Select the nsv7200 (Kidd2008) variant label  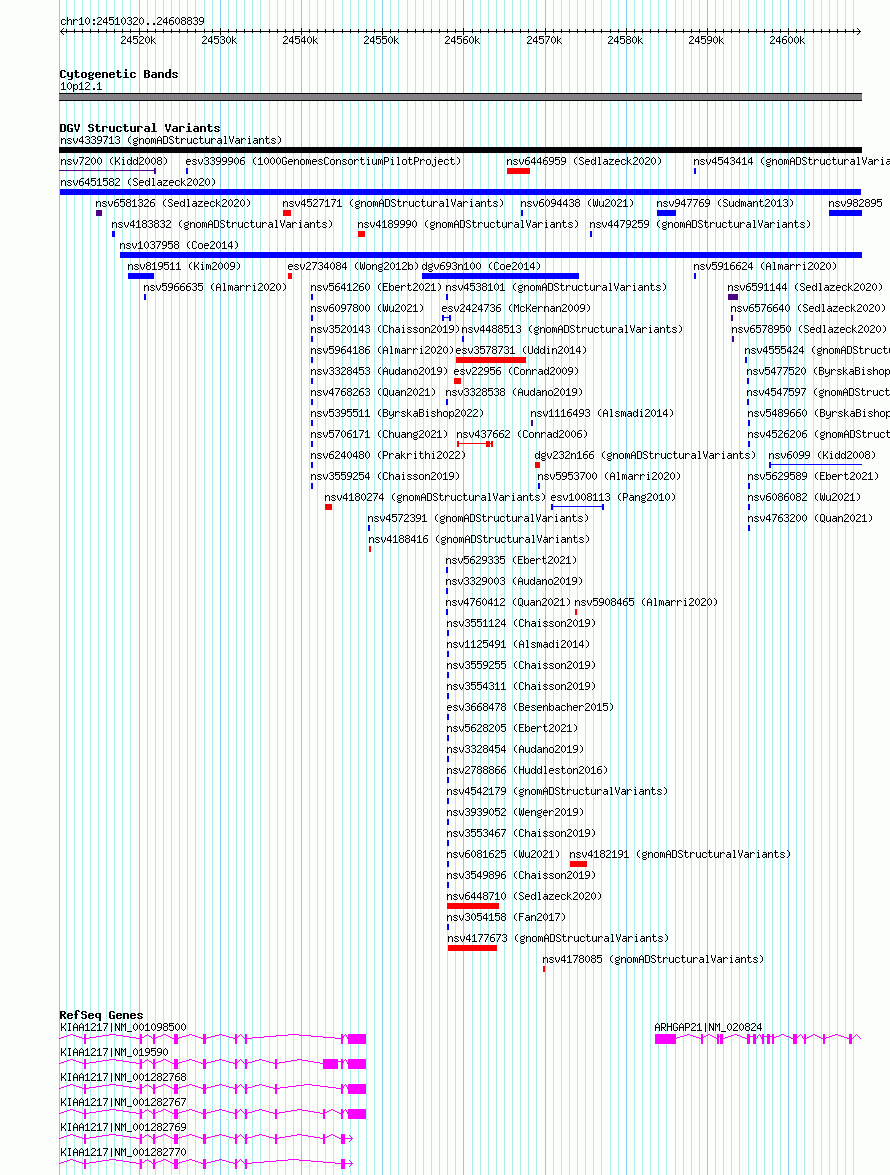coord(114,161)
